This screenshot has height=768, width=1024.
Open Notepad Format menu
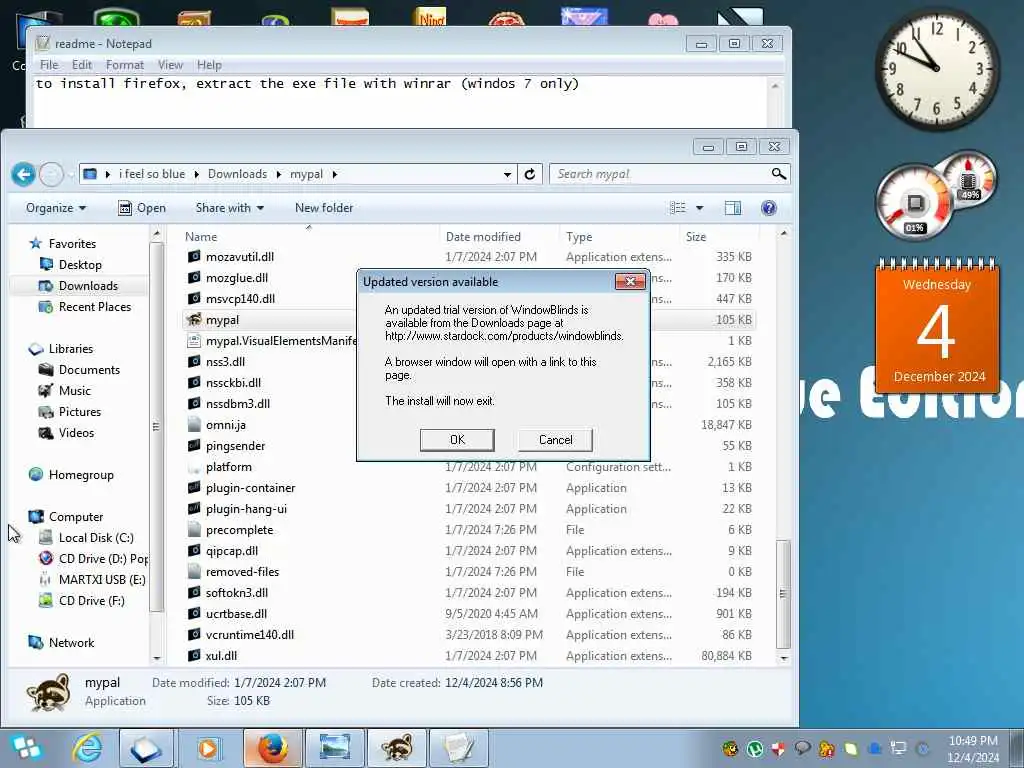125,65
